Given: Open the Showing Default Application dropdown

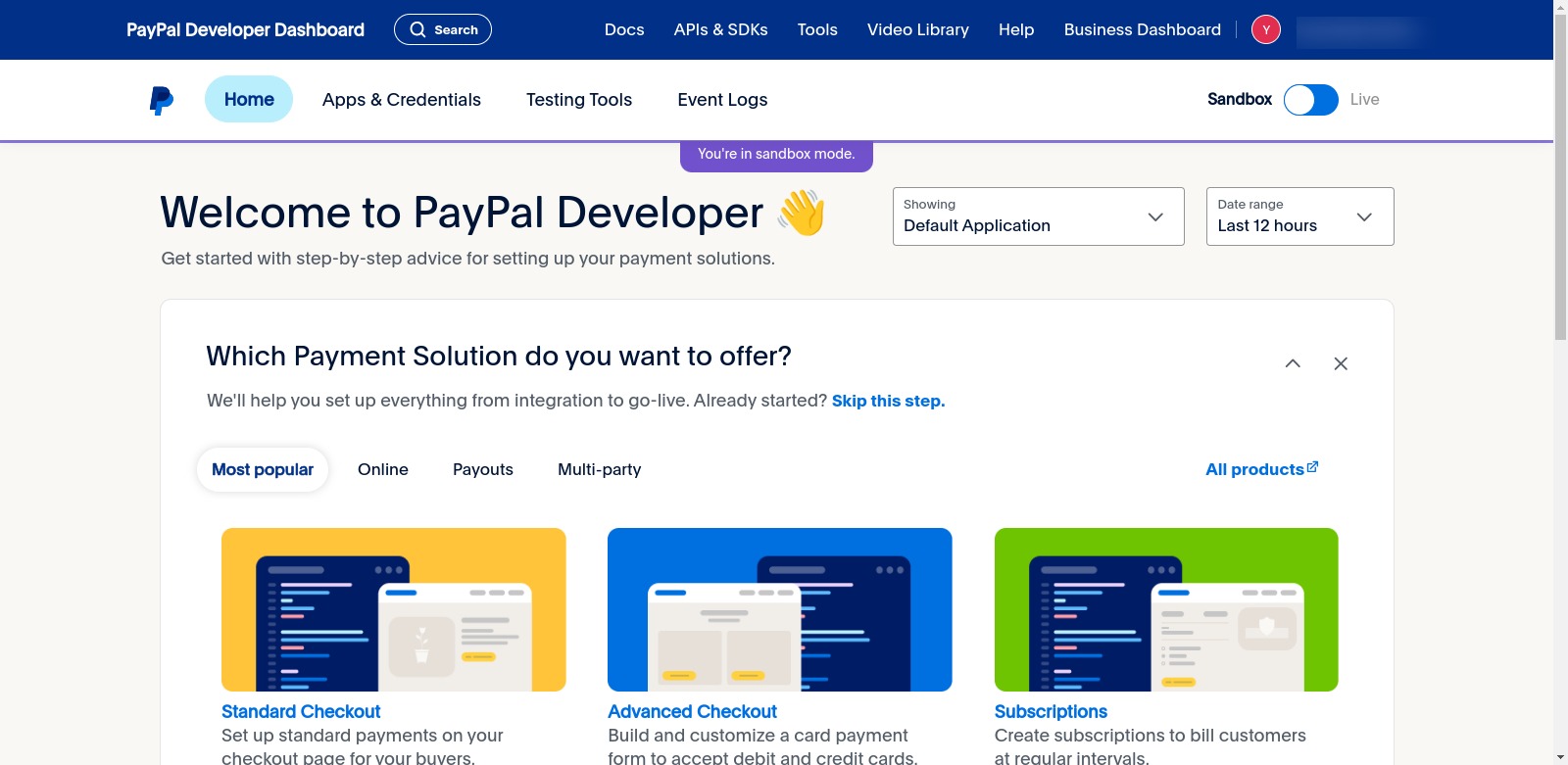Looking at the screenshot, I should point(1039,216).
